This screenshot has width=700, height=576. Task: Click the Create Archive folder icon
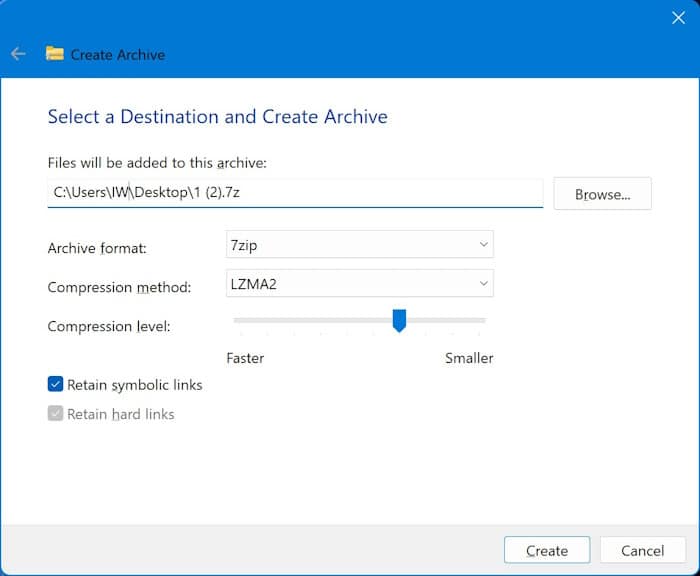tap(54, 54)
